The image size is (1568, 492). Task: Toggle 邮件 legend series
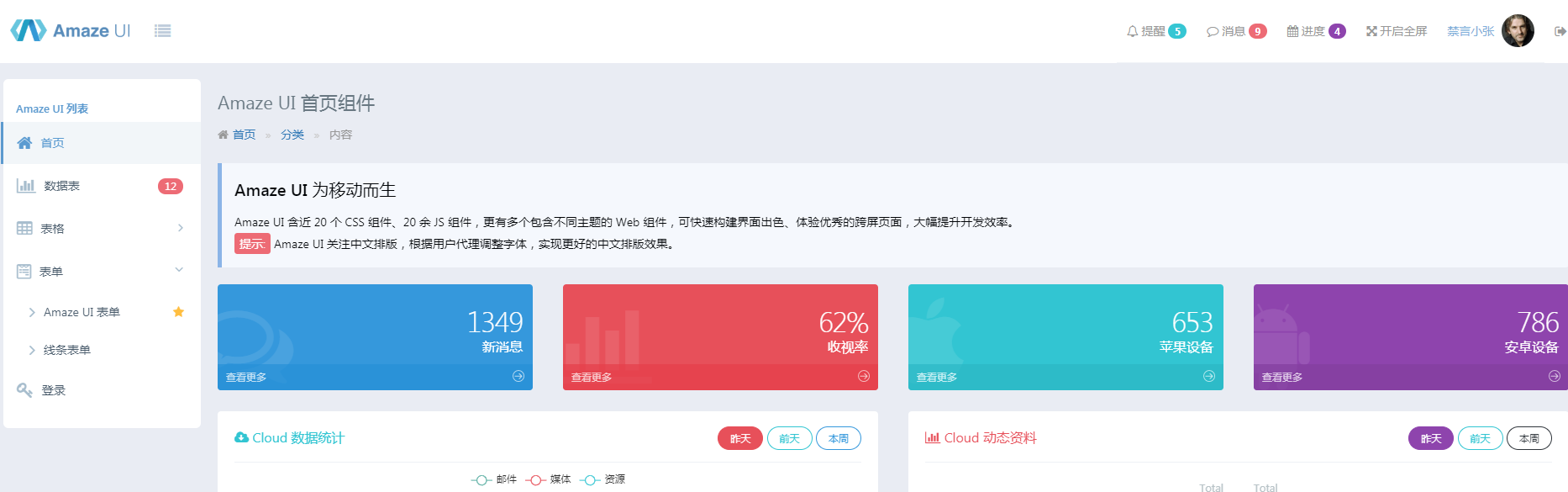tap(494, 479)
